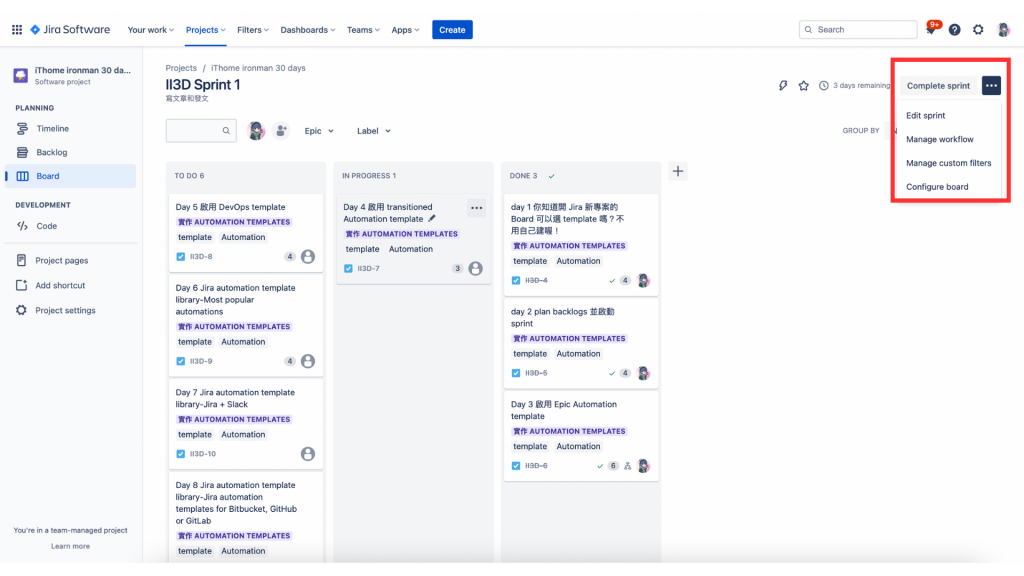This screenshot has height=576, width=1024.
Task: Click the three-dots sprint menu button
Action: click(991, 86)
